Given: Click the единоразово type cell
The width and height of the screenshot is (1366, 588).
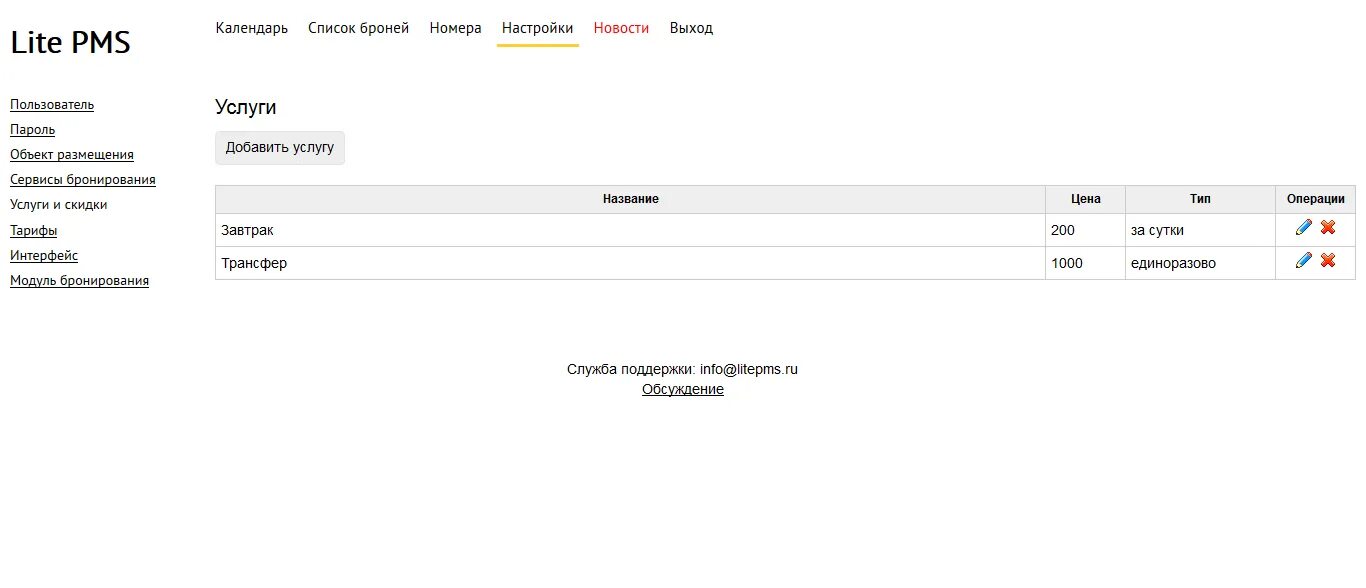Looking at the screenshot, I should point(1200,263).
